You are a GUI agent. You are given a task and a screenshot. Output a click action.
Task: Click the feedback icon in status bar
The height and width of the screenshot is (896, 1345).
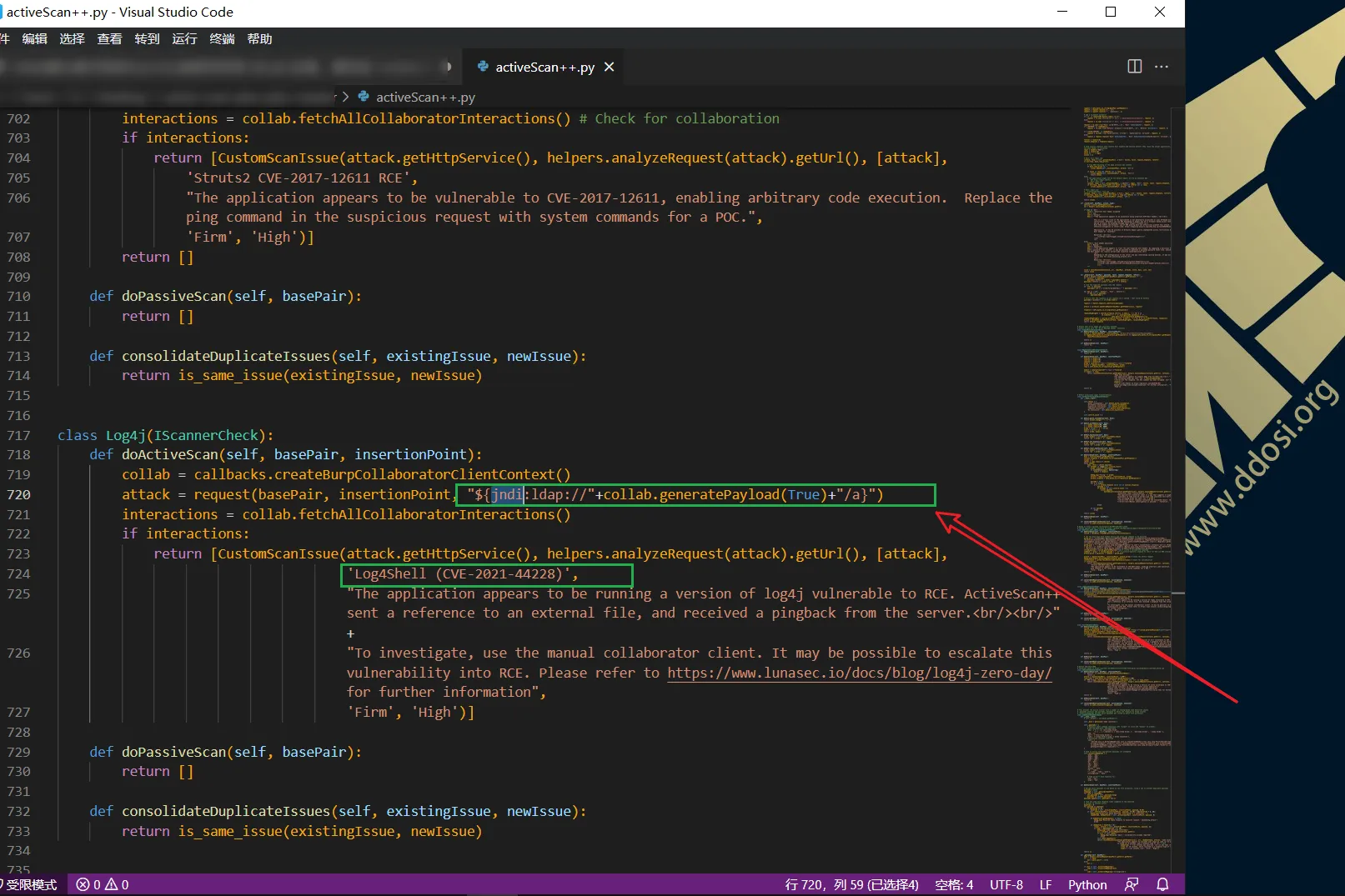[1132, 884]
